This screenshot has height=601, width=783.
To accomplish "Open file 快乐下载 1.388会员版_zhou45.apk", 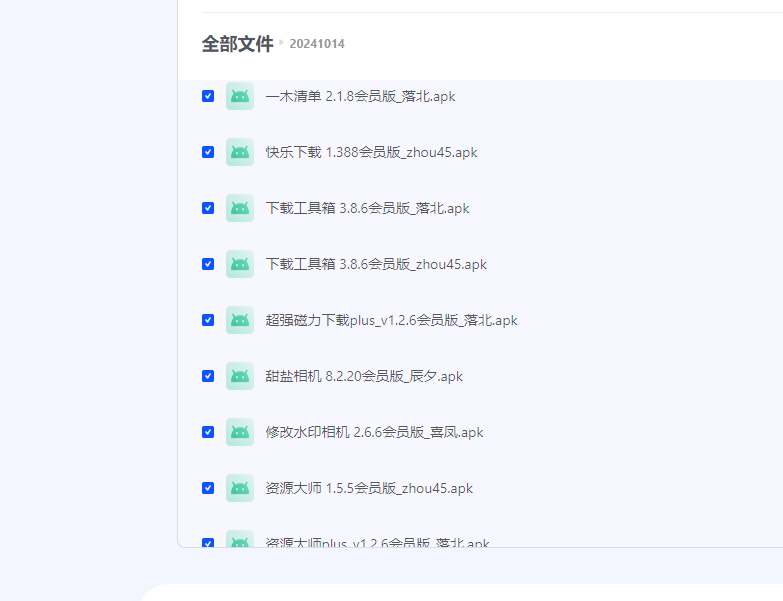I will 372,152.
